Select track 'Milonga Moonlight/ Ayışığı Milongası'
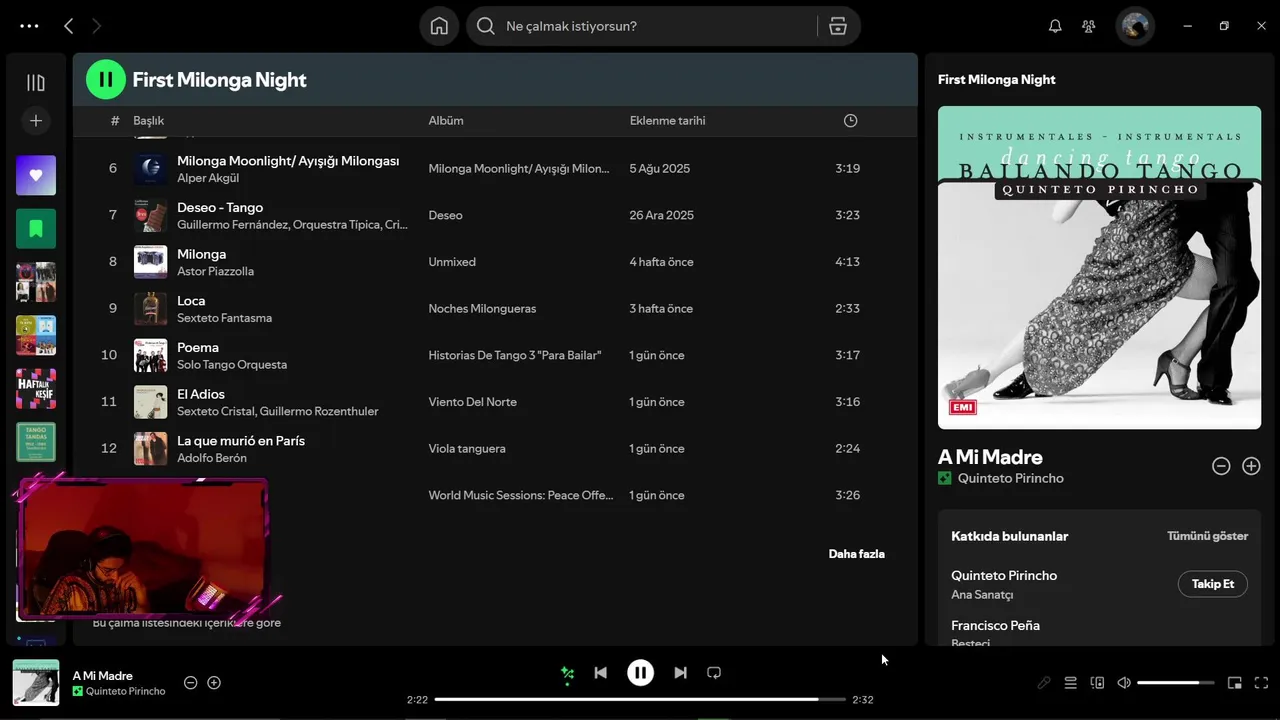Image resolution: width=1280 pixels, height=720 pixels. [x=288, y=161]
